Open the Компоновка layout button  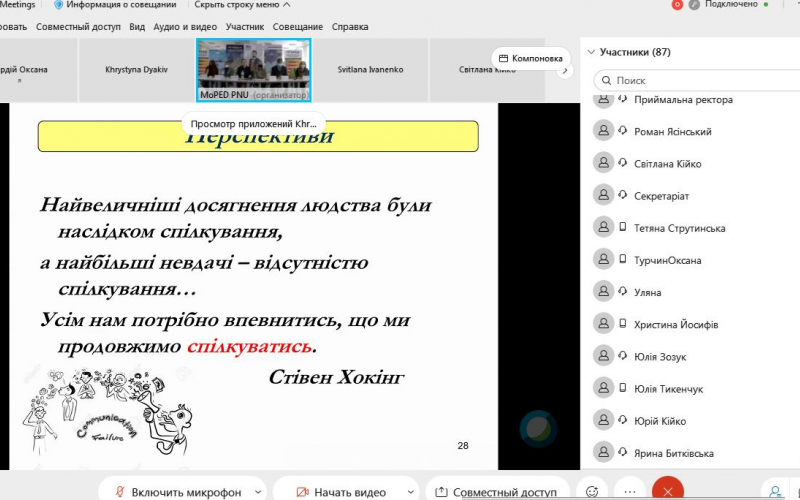click(531, 58)
